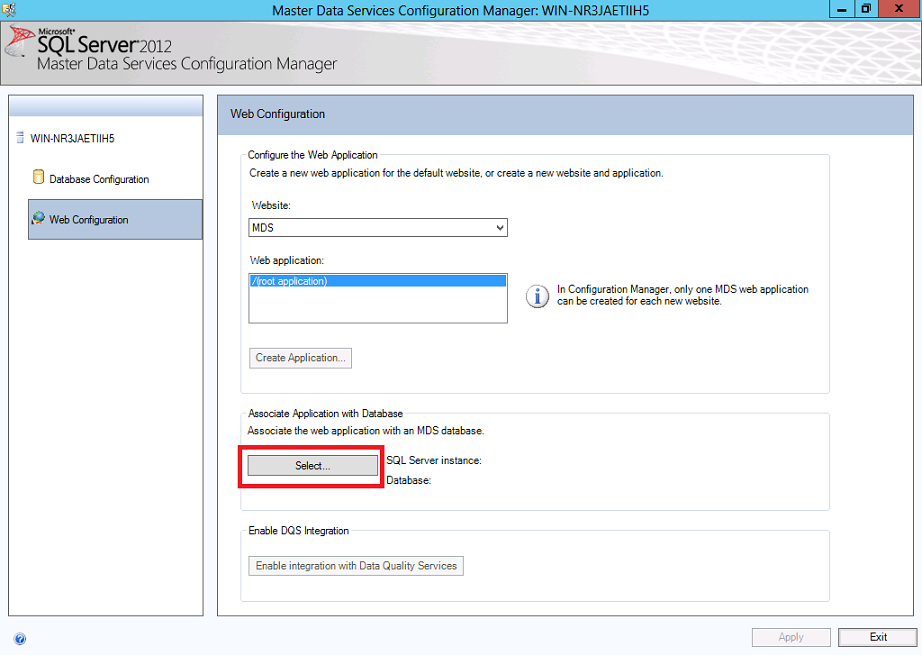Click the 'Configure the Web Application' group title
Image resolution: width=922 pixels, height=656 pixels.
click(x=312, y=155)
